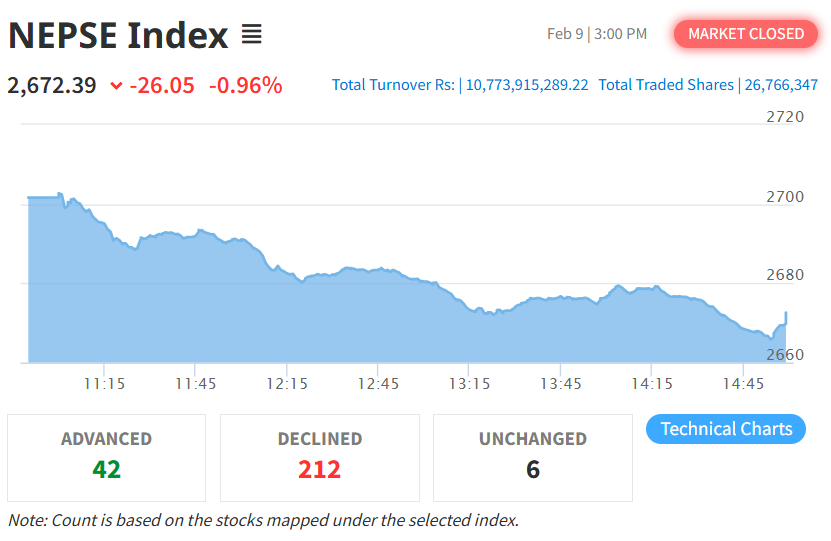This screenshot has width=831, height=541.
Task: Click the ADVANCED stocks card
Action: pos(106,457)
